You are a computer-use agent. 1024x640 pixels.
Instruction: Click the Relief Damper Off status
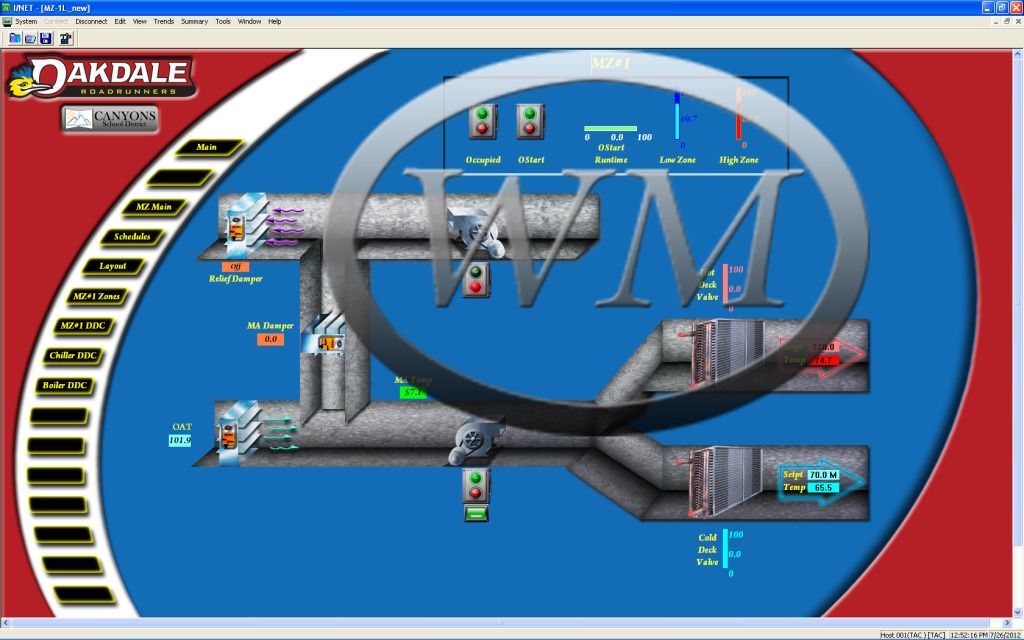point(235,266)
